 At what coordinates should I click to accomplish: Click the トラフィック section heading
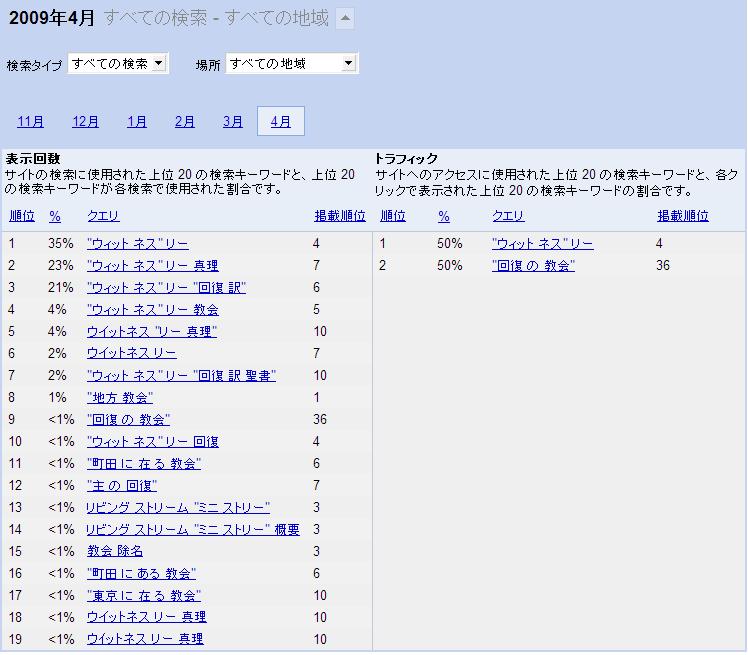tap(406, 159)
